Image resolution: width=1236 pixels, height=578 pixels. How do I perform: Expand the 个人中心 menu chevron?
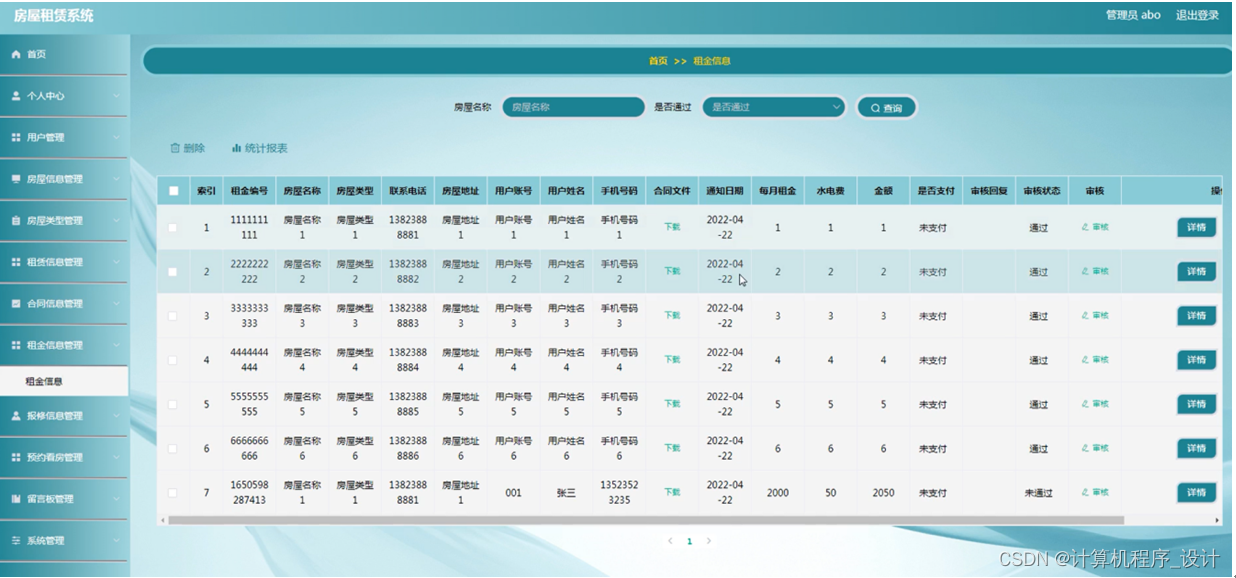[117, 96]
